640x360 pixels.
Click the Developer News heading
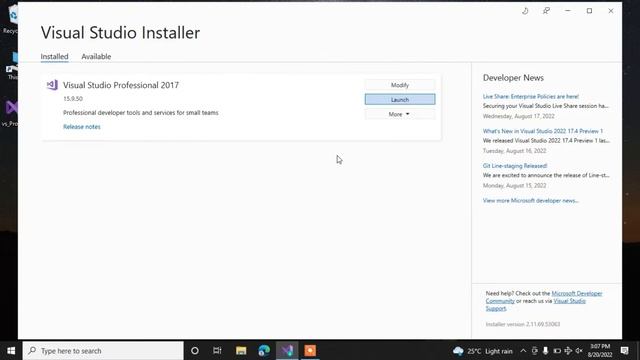pos(513,78)
